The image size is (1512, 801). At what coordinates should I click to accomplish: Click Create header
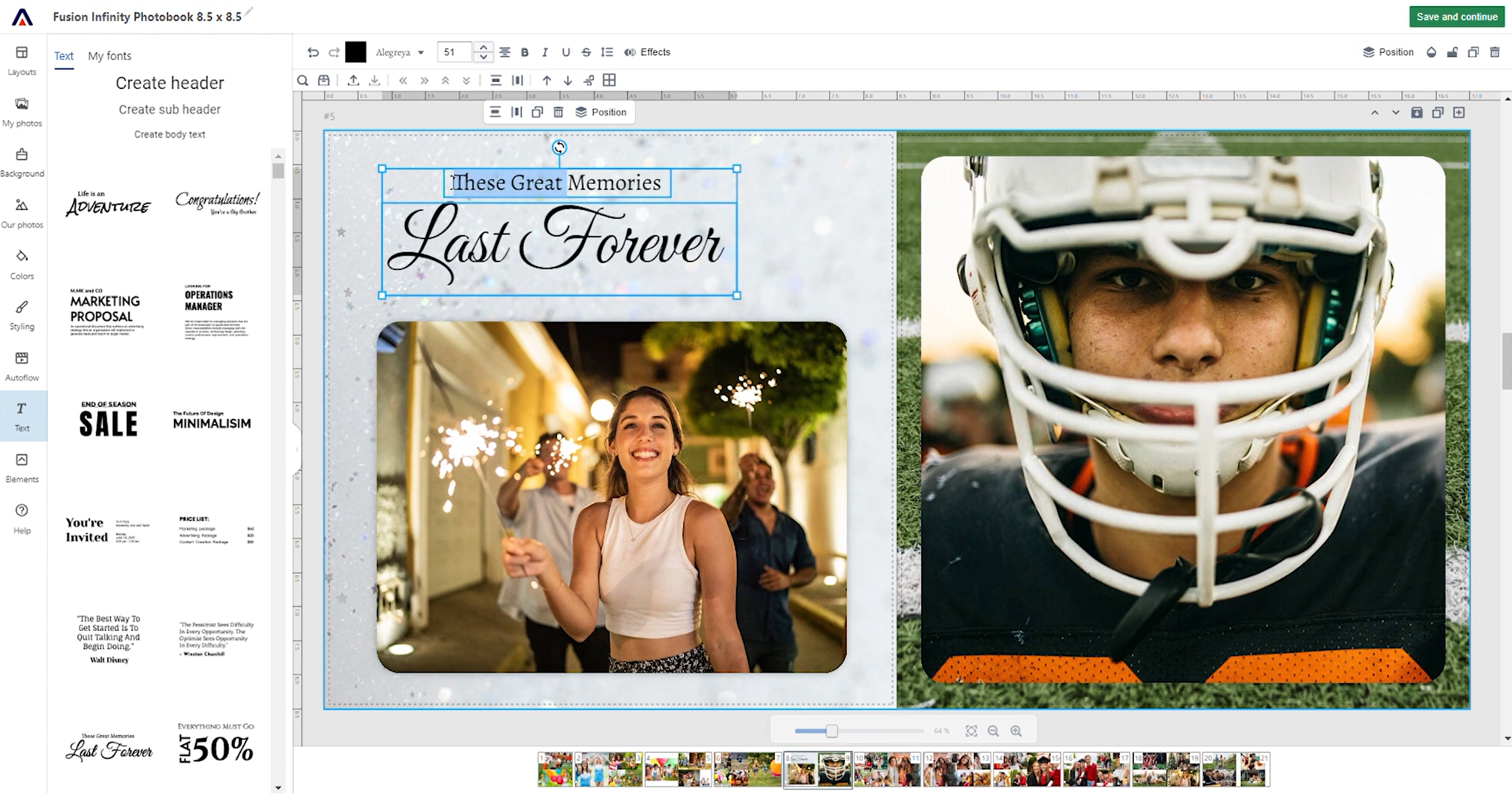coord(170,83)
